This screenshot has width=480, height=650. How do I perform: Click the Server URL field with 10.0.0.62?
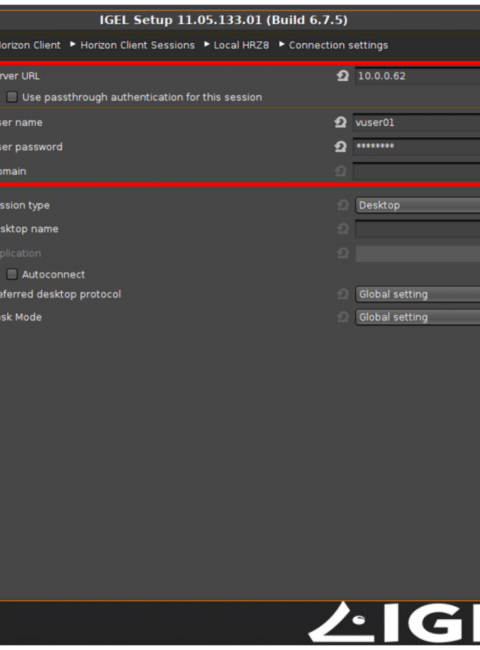[x=417, y=76]
